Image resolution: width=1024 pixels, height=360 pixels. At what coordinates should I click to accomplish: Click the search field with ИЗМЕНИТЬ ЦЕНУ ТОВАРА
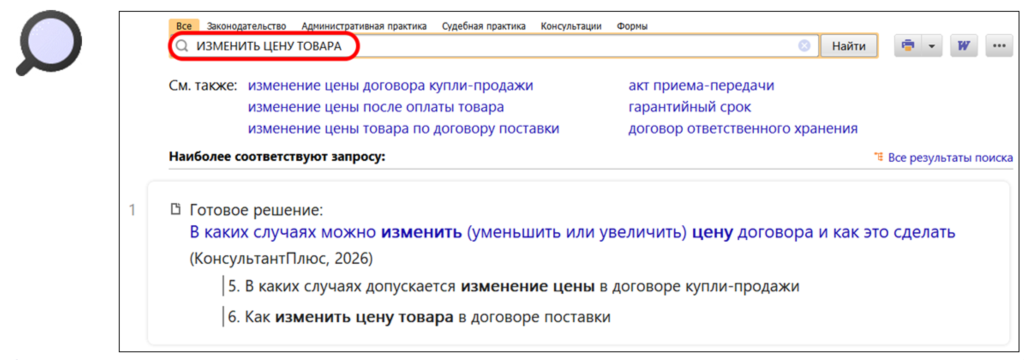(493, 46)
